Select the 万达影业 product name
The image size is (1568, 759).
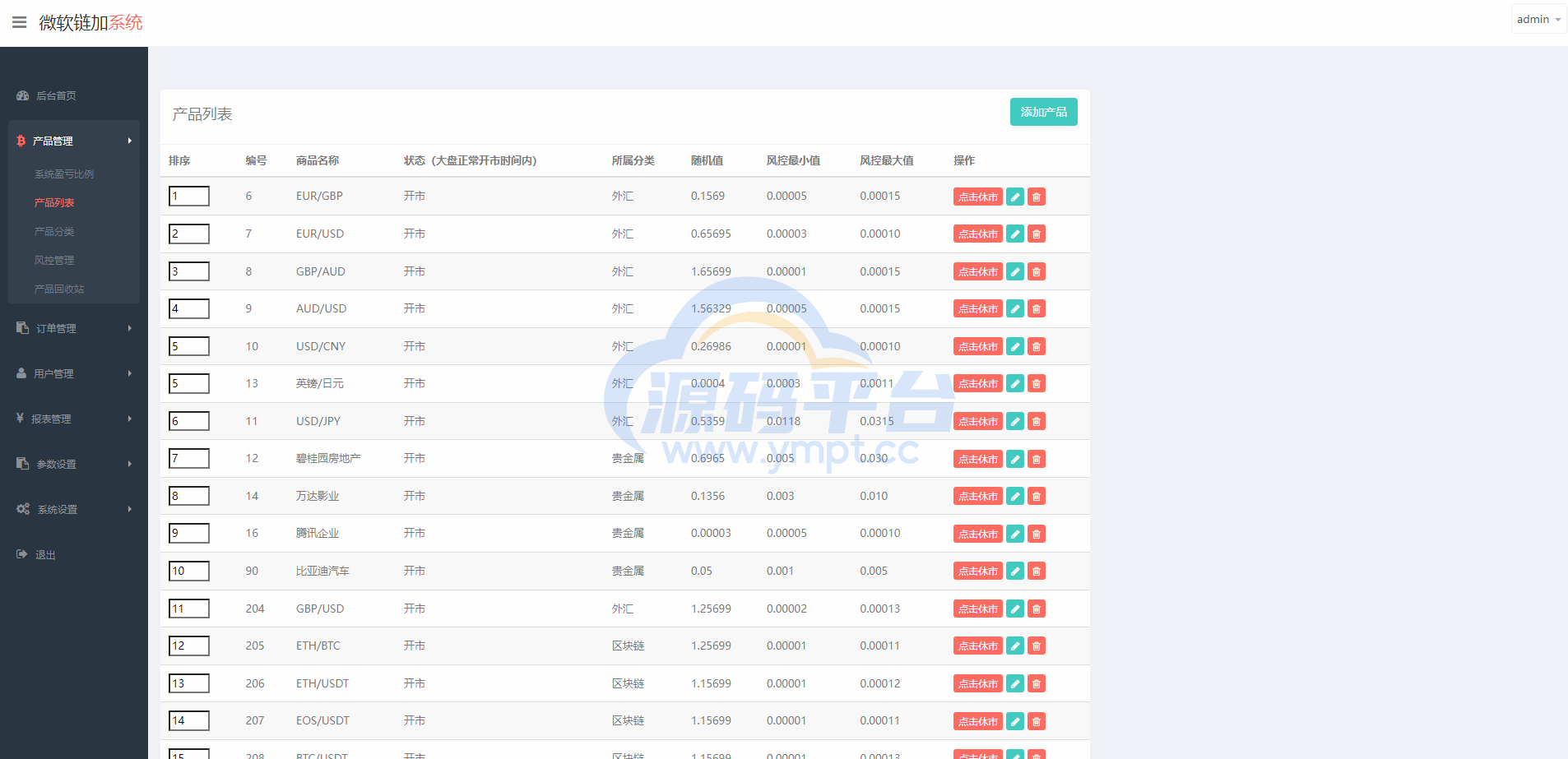click(x=318, y=496)
